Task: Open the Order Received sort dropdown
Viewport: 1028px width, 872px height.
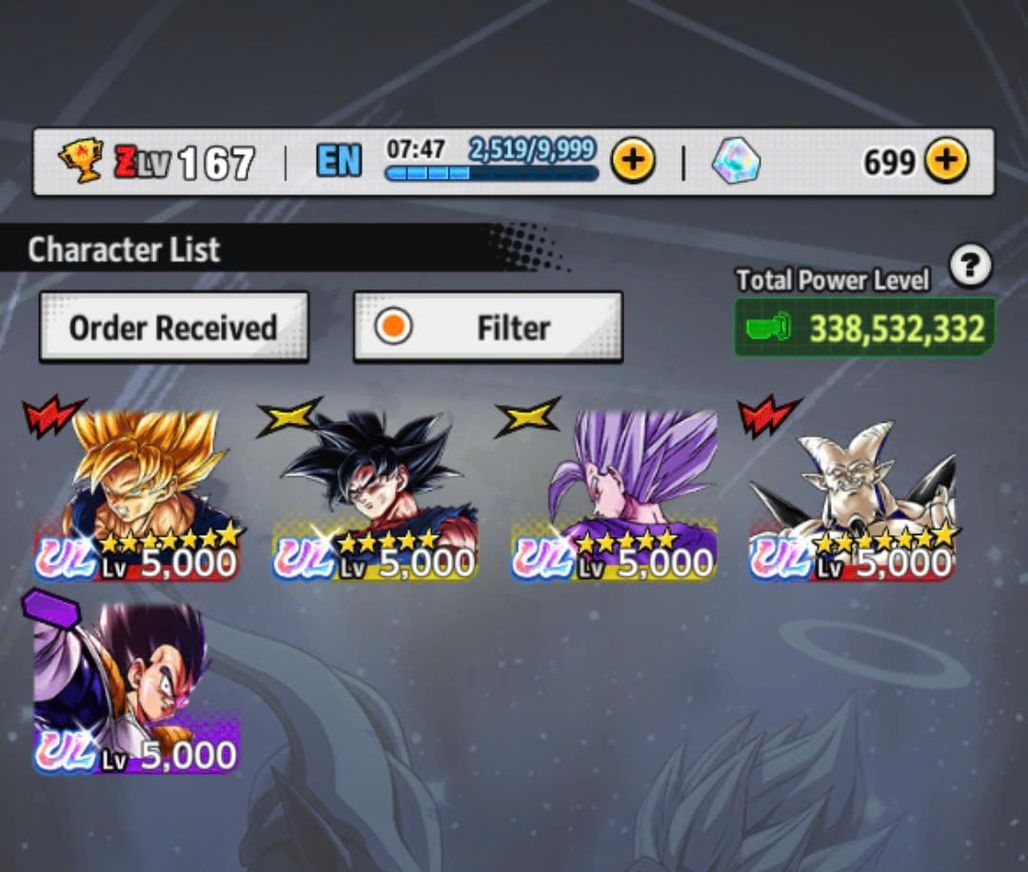Action: point(174,327)
